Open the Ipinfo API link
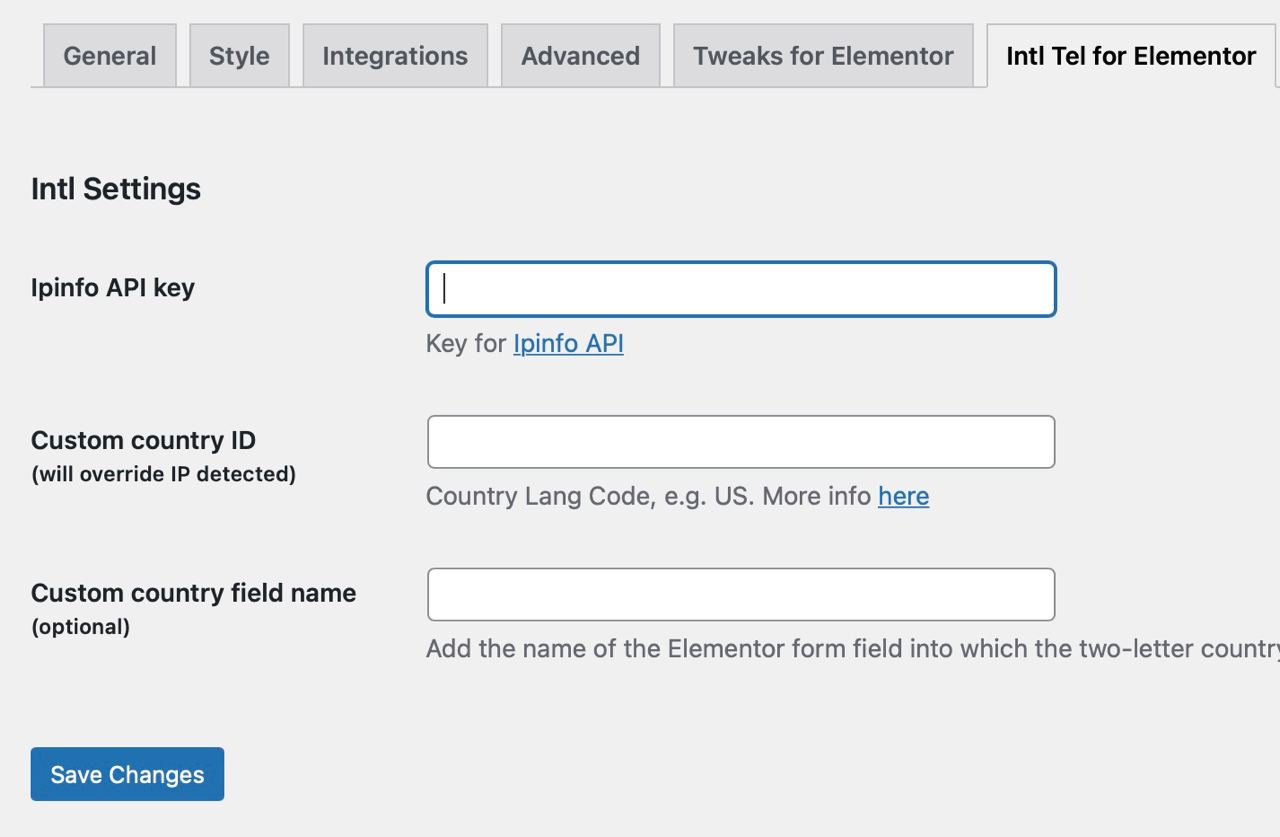This screenshot has width=1280, height=837. (x=568, y=343)
